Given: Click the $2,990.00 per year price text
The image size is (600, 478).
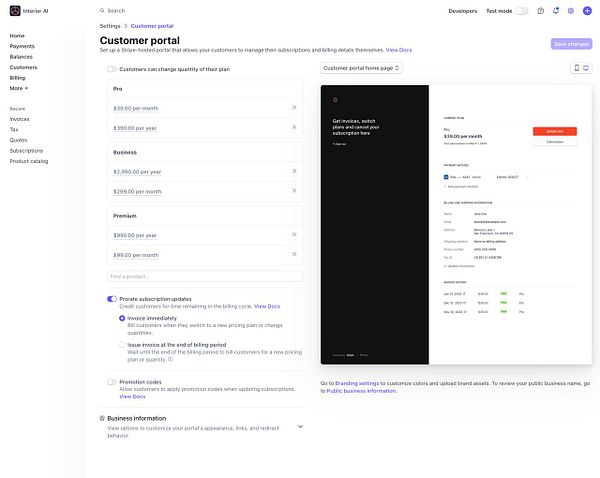Looking at the screenshot, I should coord(137,172).
